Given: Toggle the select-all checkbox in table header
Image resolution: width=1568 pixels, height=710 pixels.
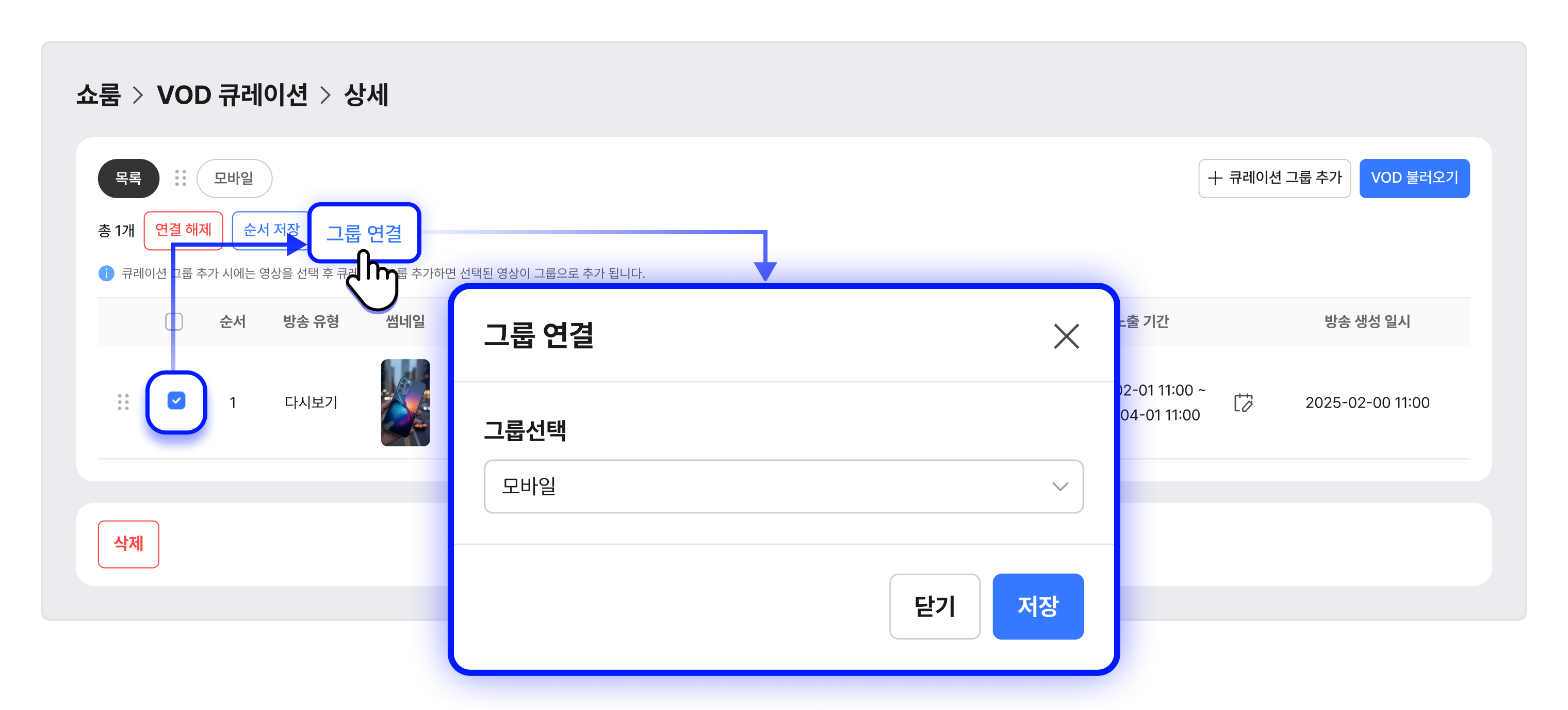Looking at the screenshot, I should pyautogui.click(x=173, y=321).
